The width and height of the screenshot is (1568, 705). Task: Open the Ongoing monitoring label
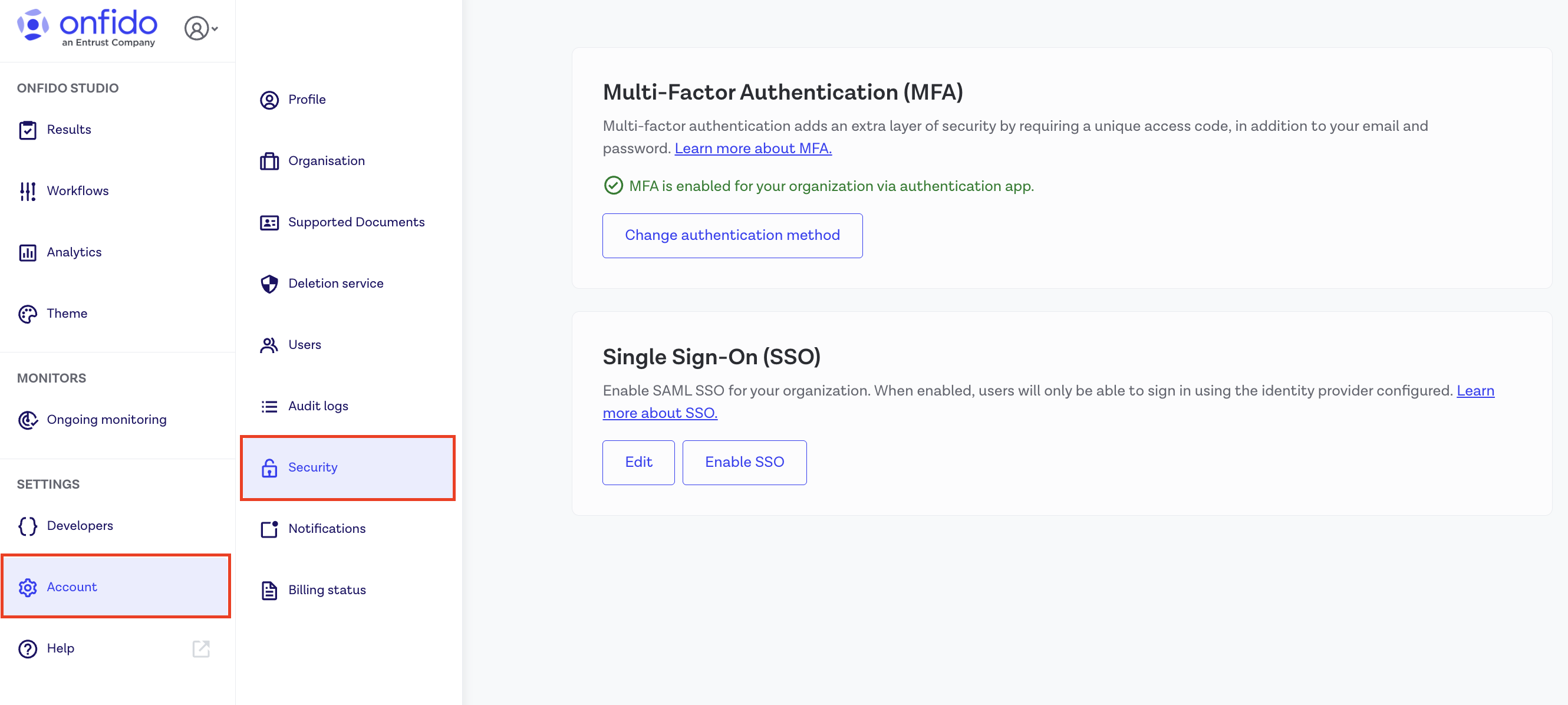tap(107, 420)
